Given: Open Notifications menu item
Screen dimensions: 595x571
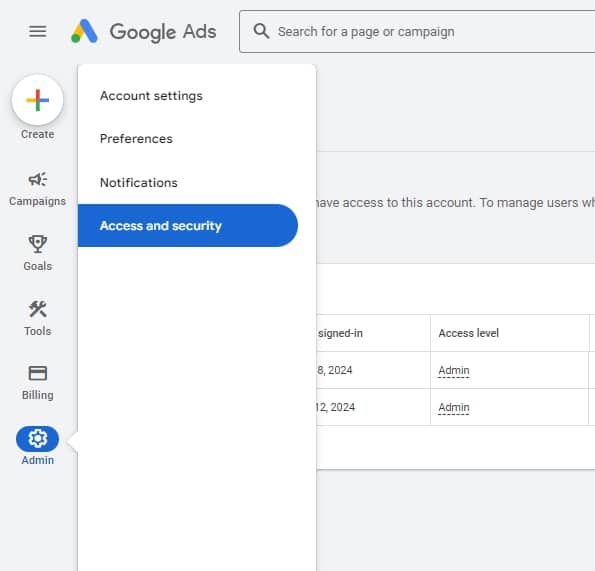Looking at the screenshot, I should tap(139, 183).
